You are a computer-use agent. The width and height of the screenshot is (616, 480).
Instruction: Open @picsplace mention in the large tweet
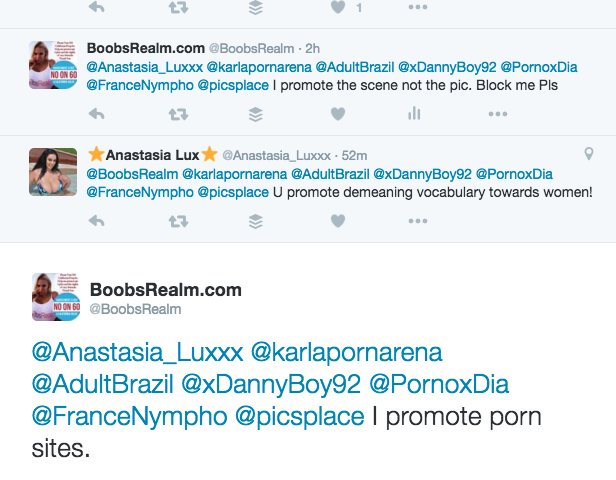click(x=300, y=417)
